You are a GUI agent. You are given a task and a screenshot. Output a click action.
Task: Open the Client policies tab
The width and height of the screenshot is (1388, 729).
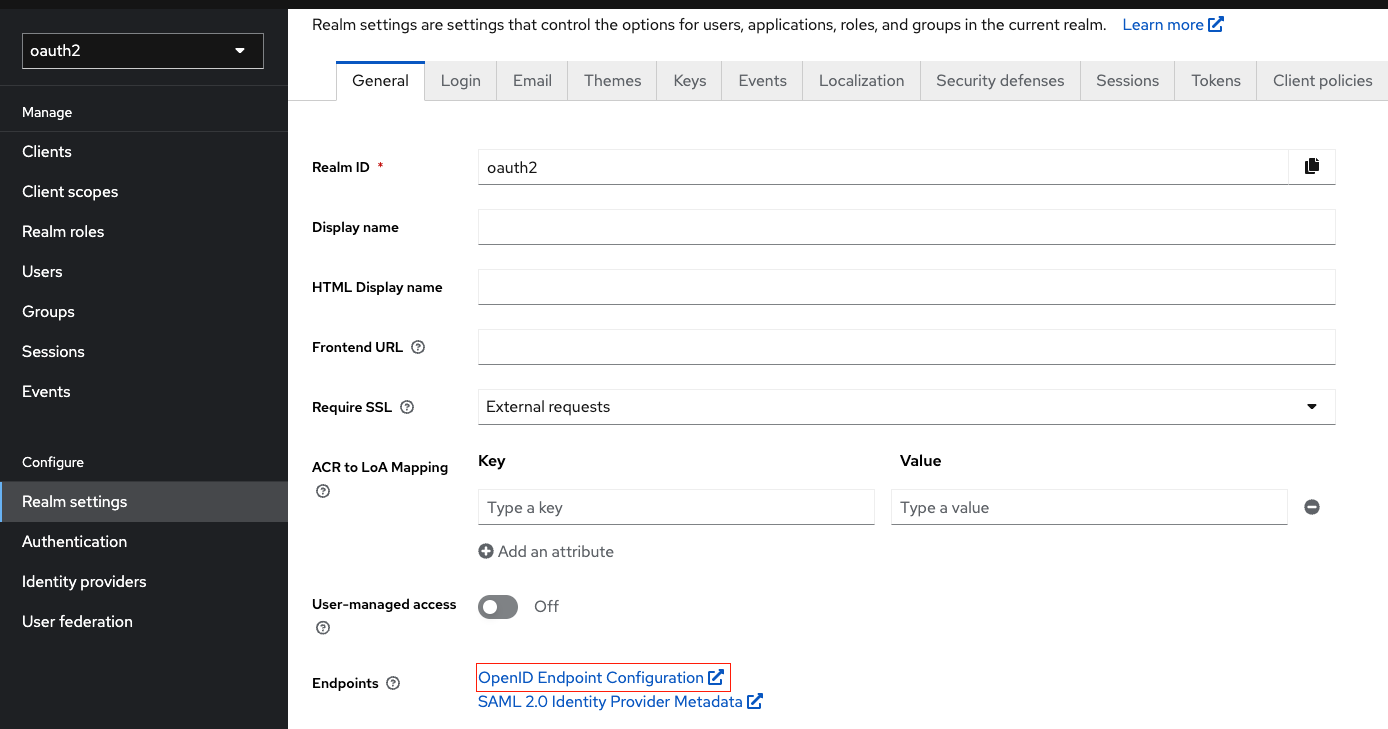pyautogui.click(x=1322, y=81)
